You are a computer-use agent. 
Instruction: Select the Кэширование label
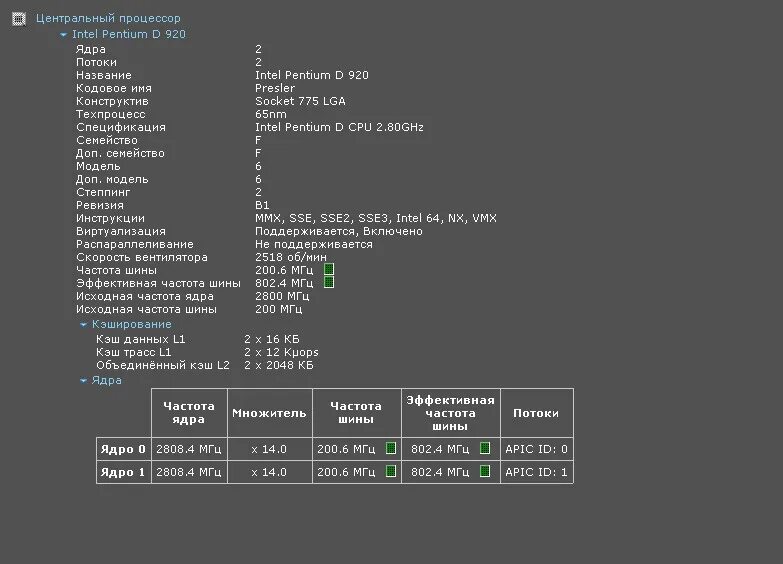131,325
